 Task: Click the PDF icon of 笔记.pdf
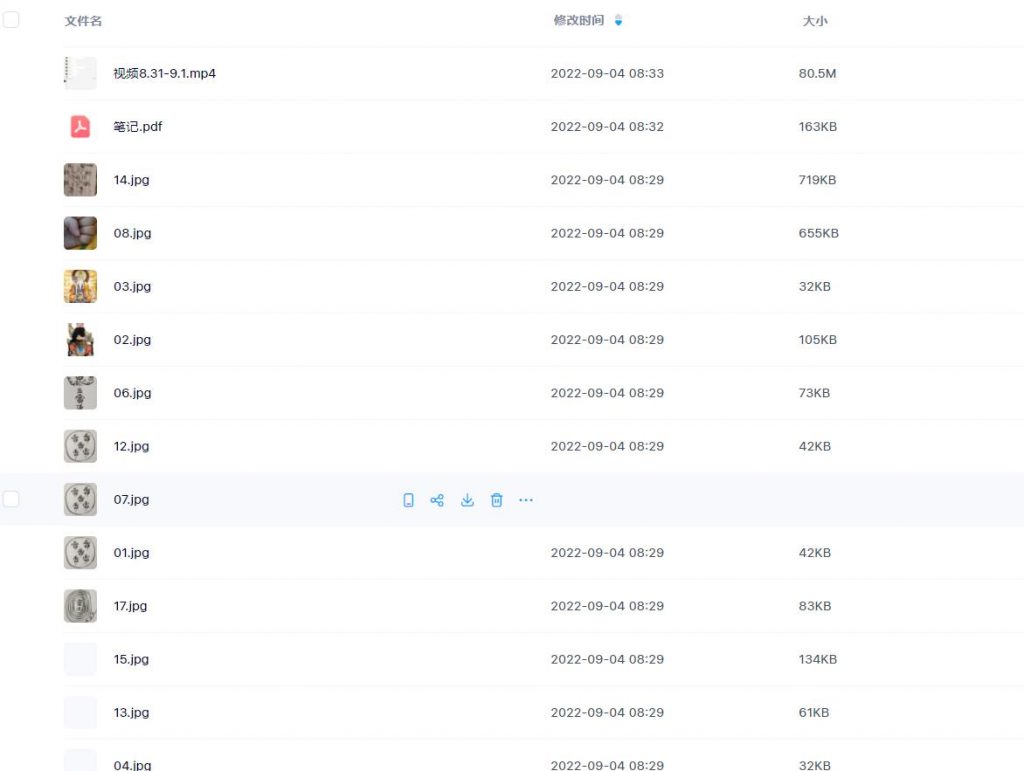80,127
